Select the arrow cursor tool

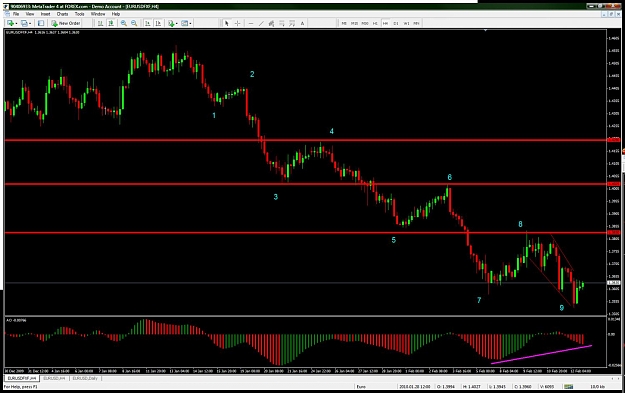tap(227, 24)
